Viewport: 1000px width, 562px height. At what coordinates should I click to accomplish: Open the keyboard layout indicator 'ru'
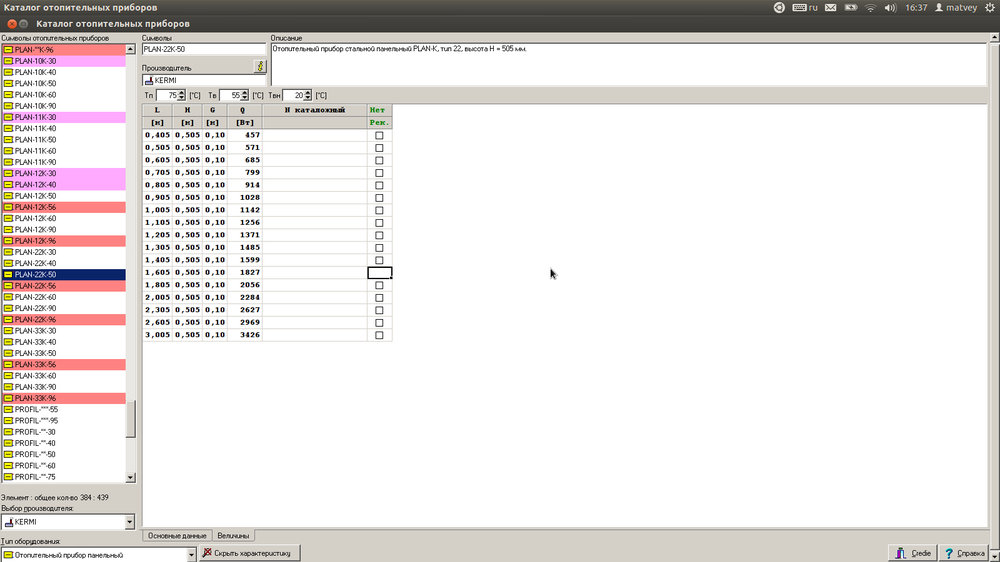click(807, 7)
